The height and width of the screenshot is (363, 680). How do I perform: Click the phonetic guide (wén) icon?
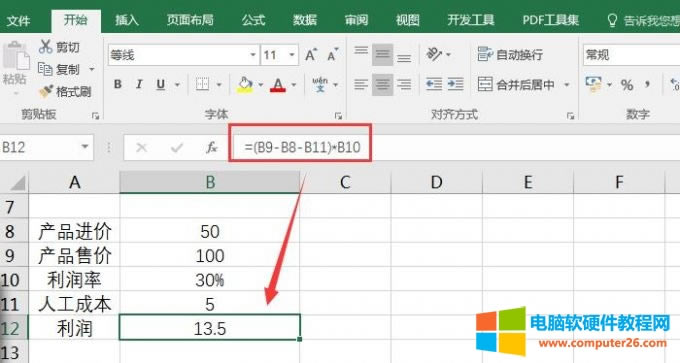pyautogui.click(x=320, y=84)
